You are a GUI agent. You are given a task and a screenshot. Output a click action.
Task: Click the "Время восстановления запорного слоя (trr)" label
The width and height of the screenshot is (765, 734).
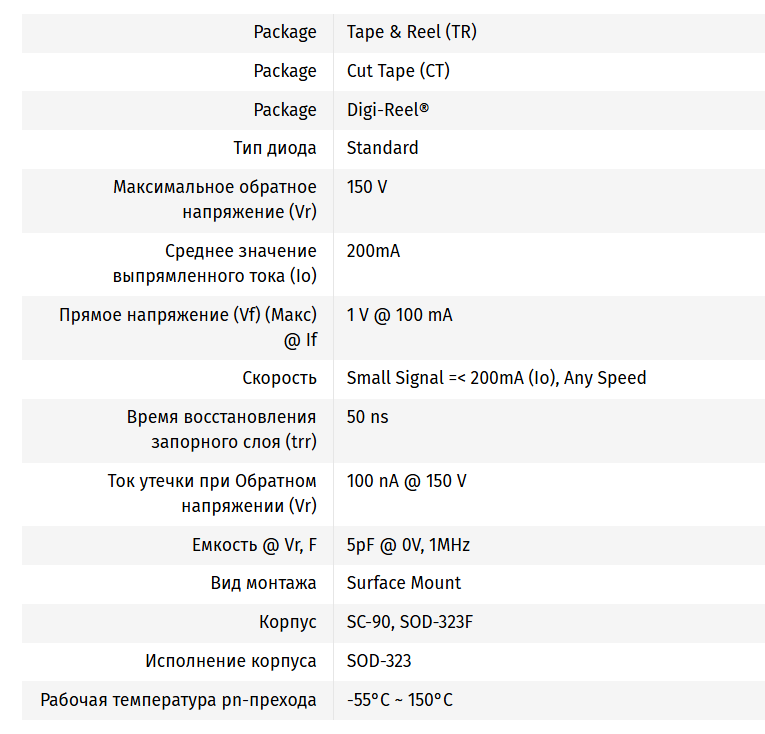coord(221,429)
